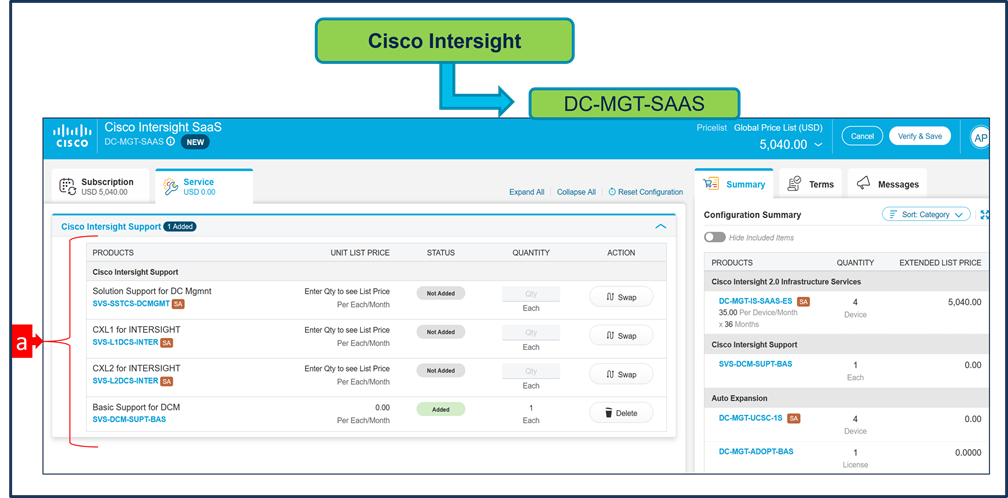Click the Added status badge
1008x498 pixels.
tap(440, 409)
